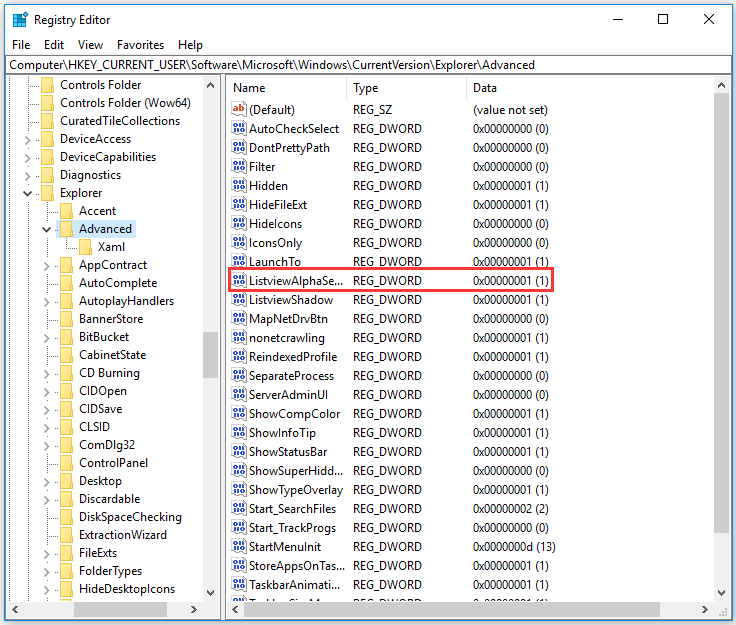Select the ShowTypeOverlay value name
The height and width of the screenshot is (625, 736).
[x=296, y=489]
